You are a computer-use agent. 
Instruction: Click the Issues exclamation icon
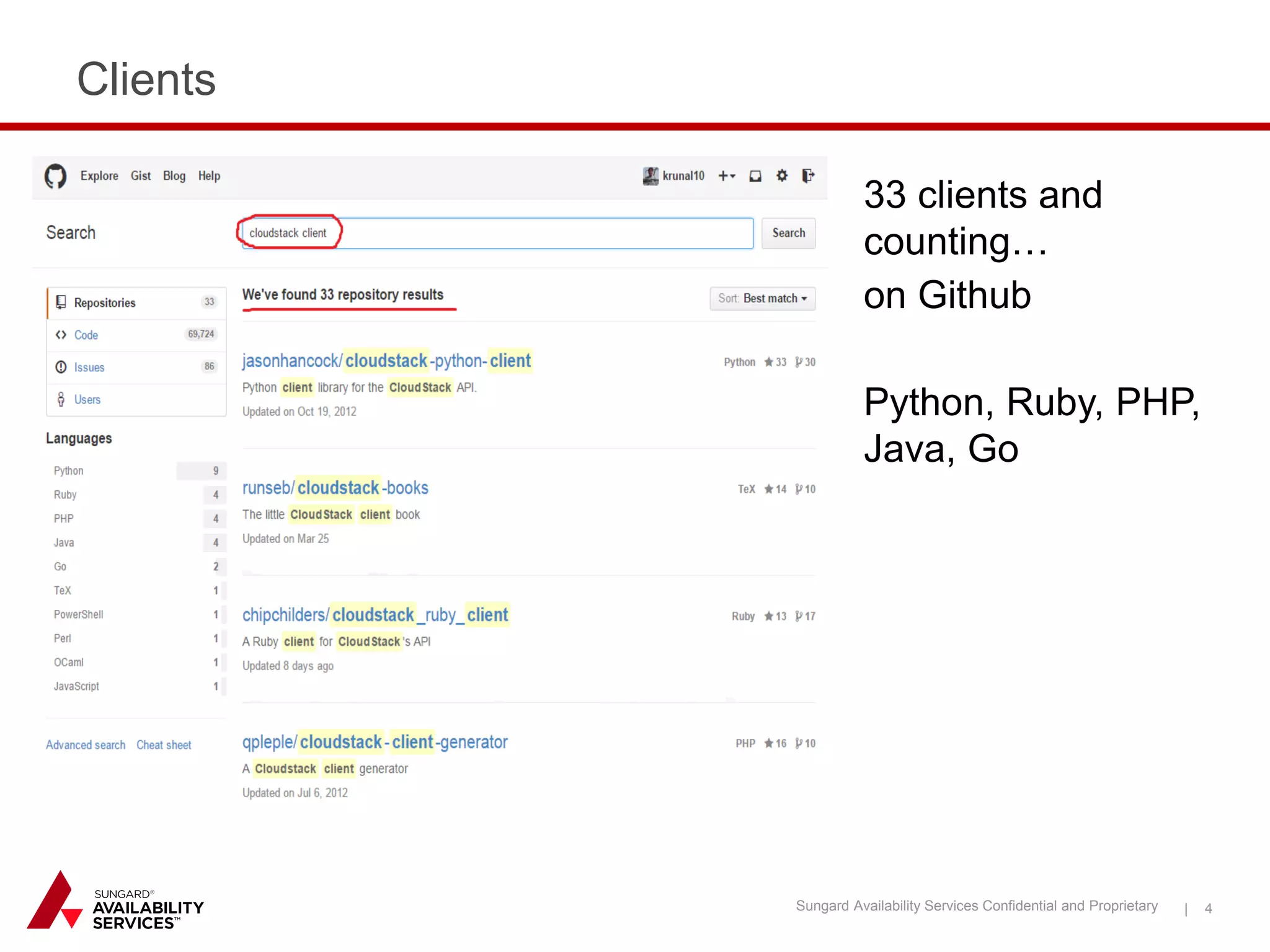pyautogui.click(x=61, y=367)
